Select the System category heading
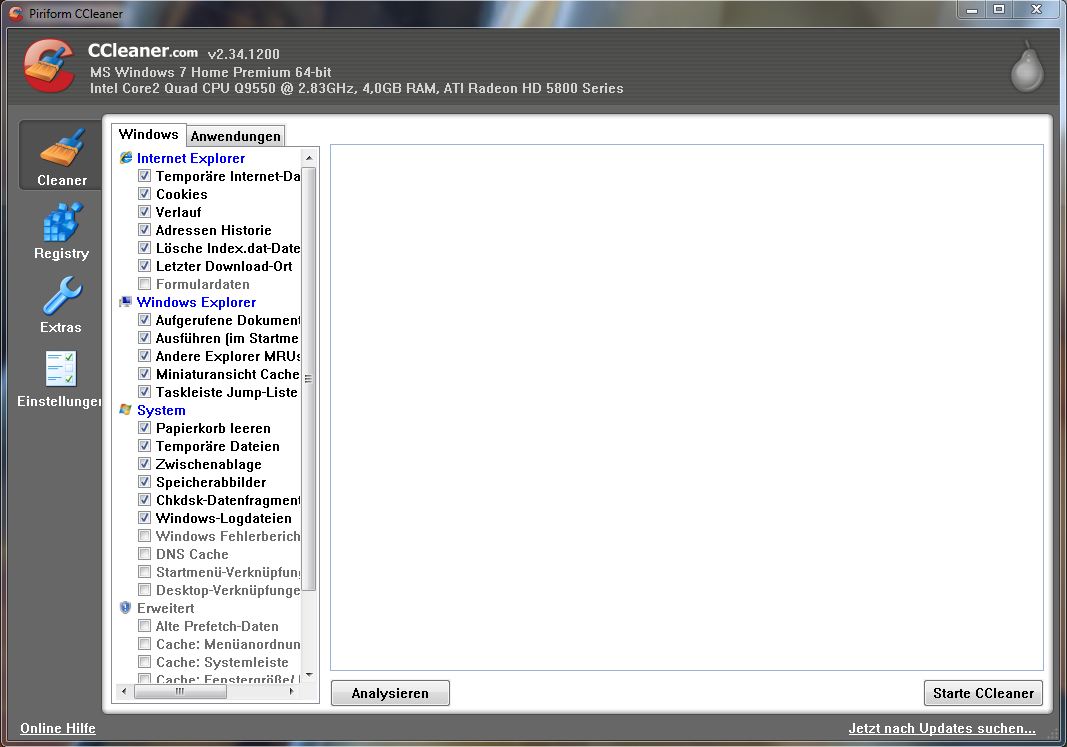The image size is (1067, 747). click(x=161, y=410)
